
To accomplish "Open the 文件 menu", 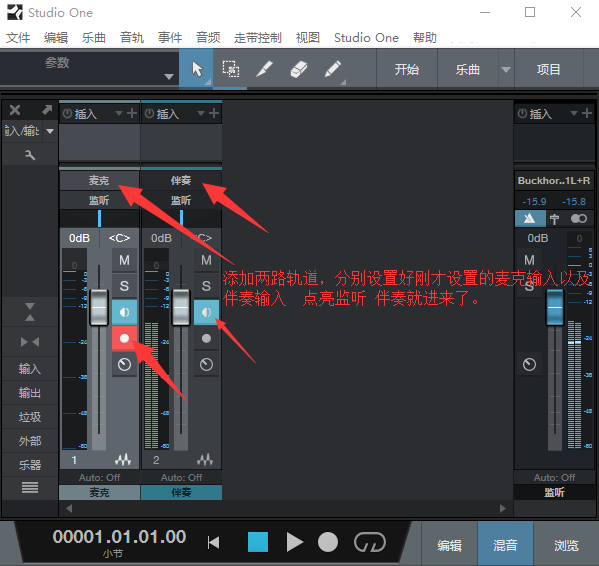I will point(18,38).
